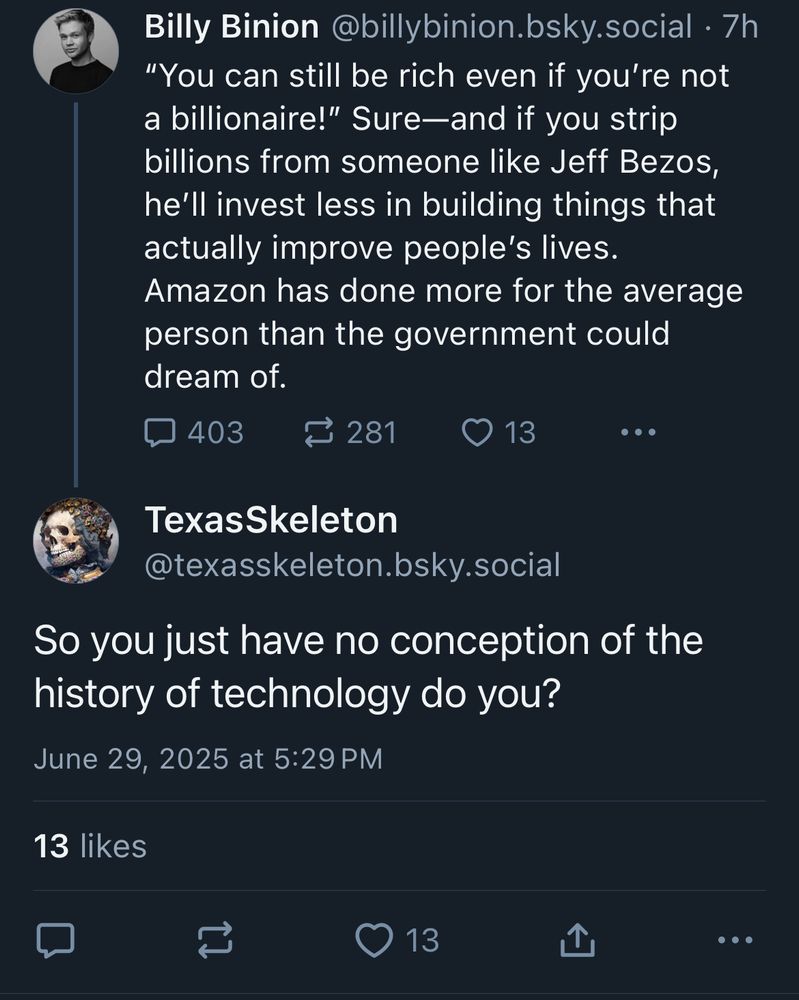Viewport: 799px width, 1000px height.
Task: Repost Billy Binion's post
Action: point(320,432)
